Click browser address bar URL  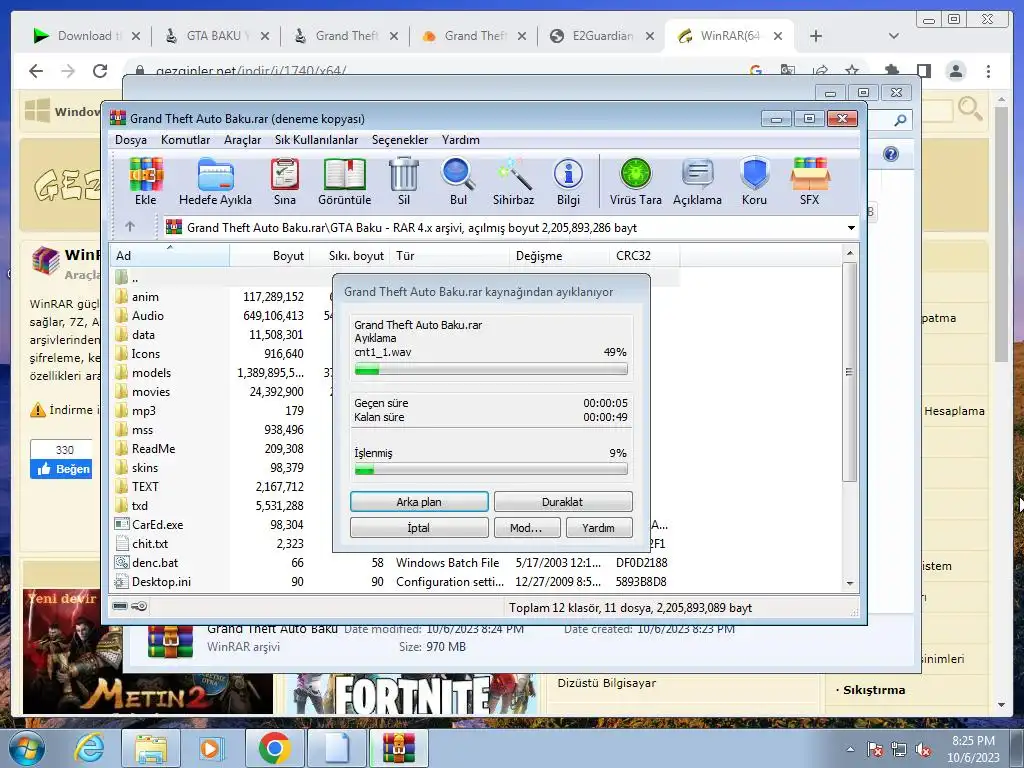click(x=251, y=71)
